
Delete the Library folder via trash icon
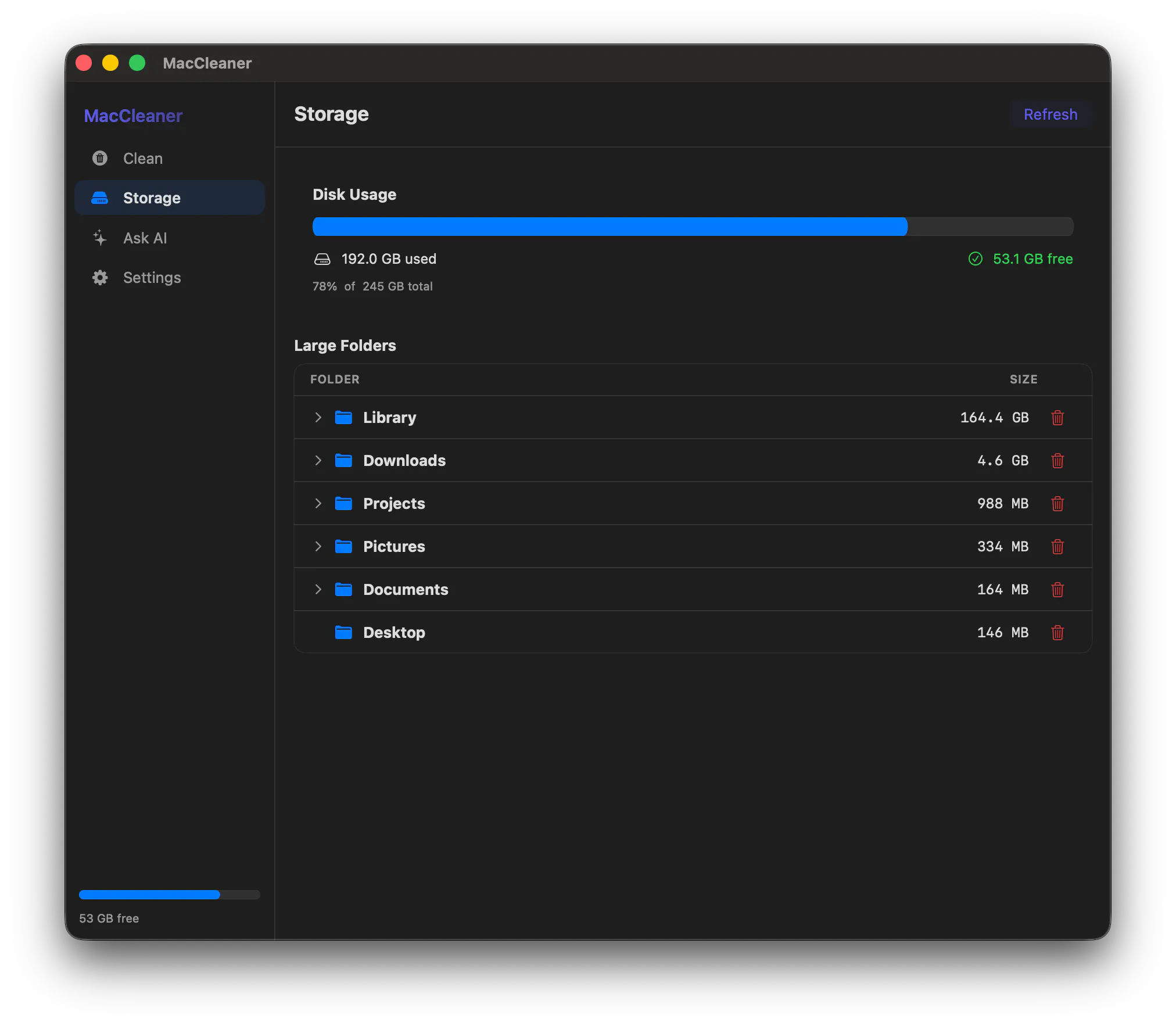pos(1057,418)
